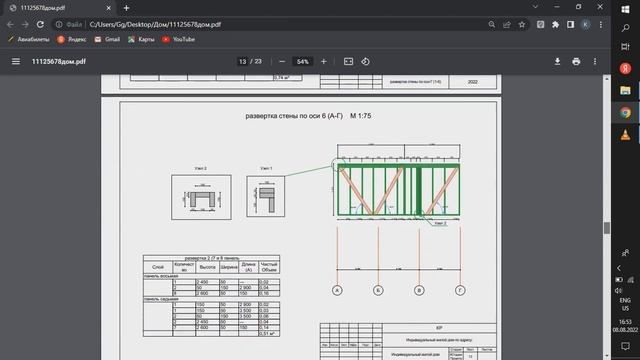Click the checkmark extension icon in toolbar
Viewport: 640px width, 360px height.
click(540, 24)
